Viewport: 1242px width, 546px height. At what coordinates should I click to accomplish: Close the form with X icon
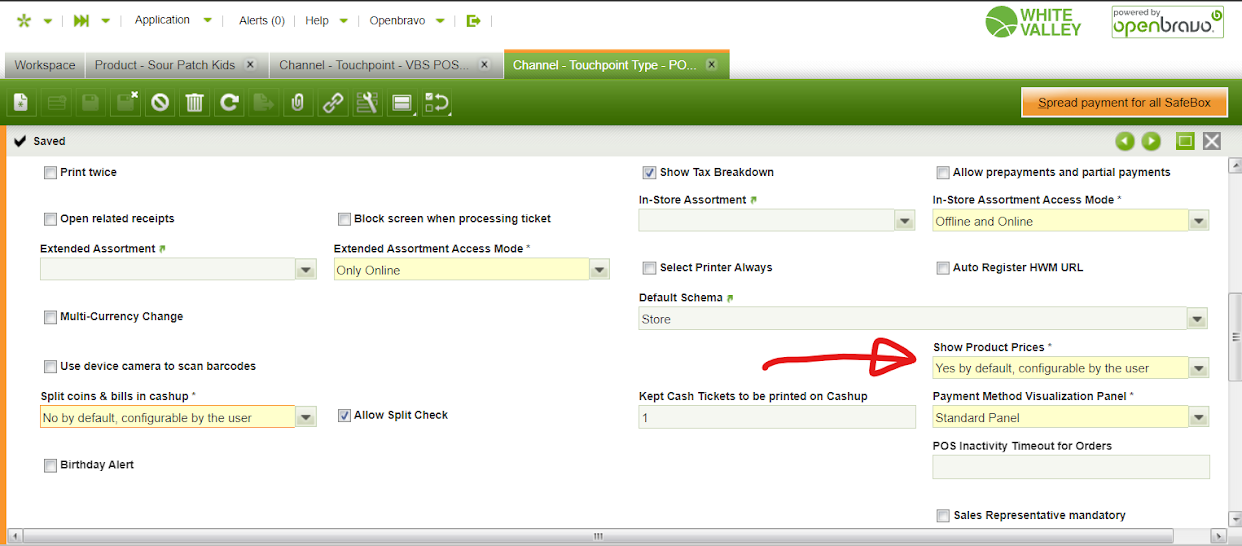pos(1212,141)
